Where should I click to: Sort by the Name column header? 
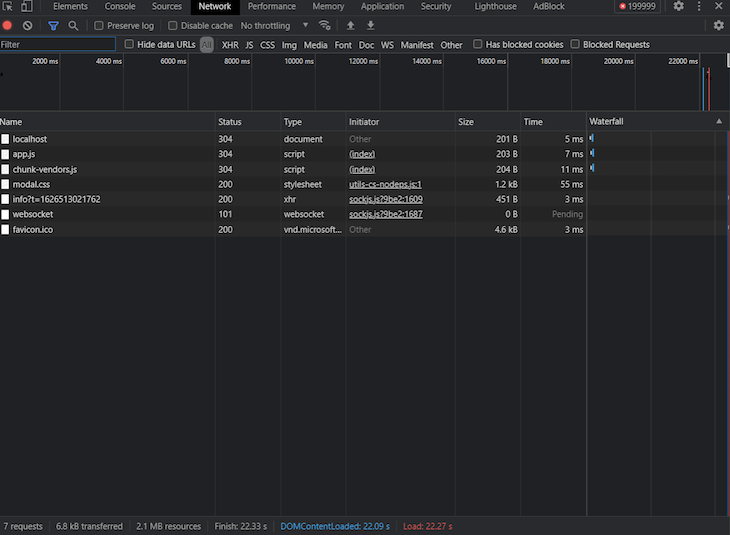[107, 122]
